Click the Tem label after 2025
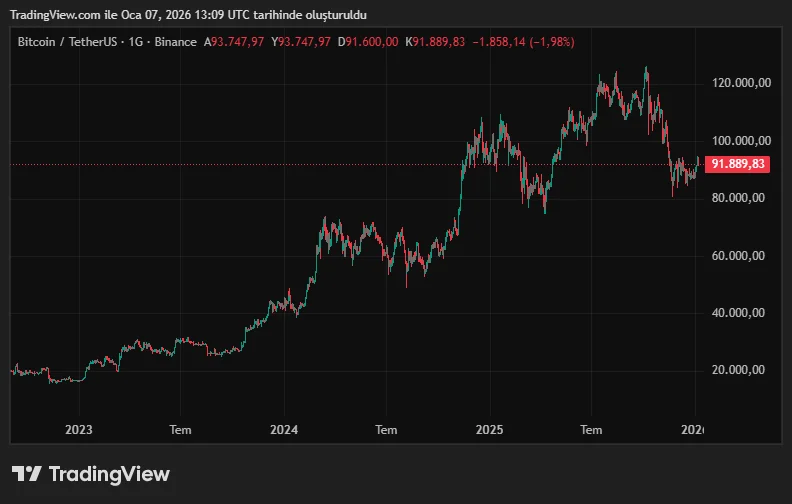The height and width of the screenshot is (504, 792). coord(592,430)
